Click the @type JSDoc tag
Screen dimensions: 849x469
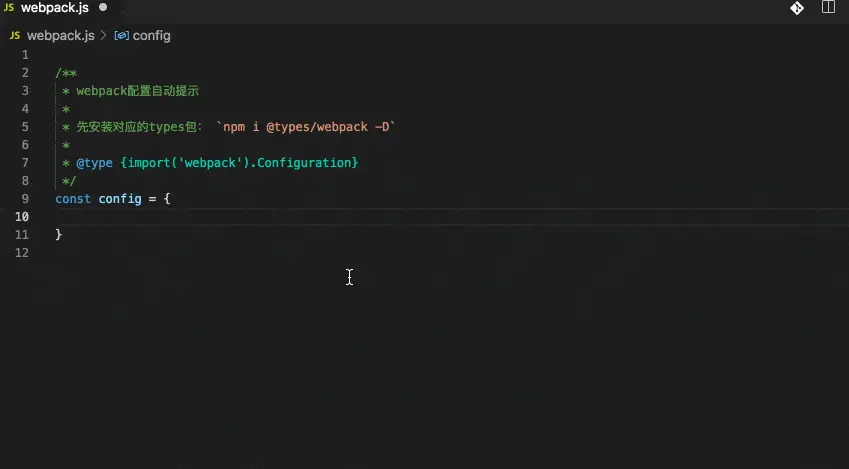pos(94,163)
